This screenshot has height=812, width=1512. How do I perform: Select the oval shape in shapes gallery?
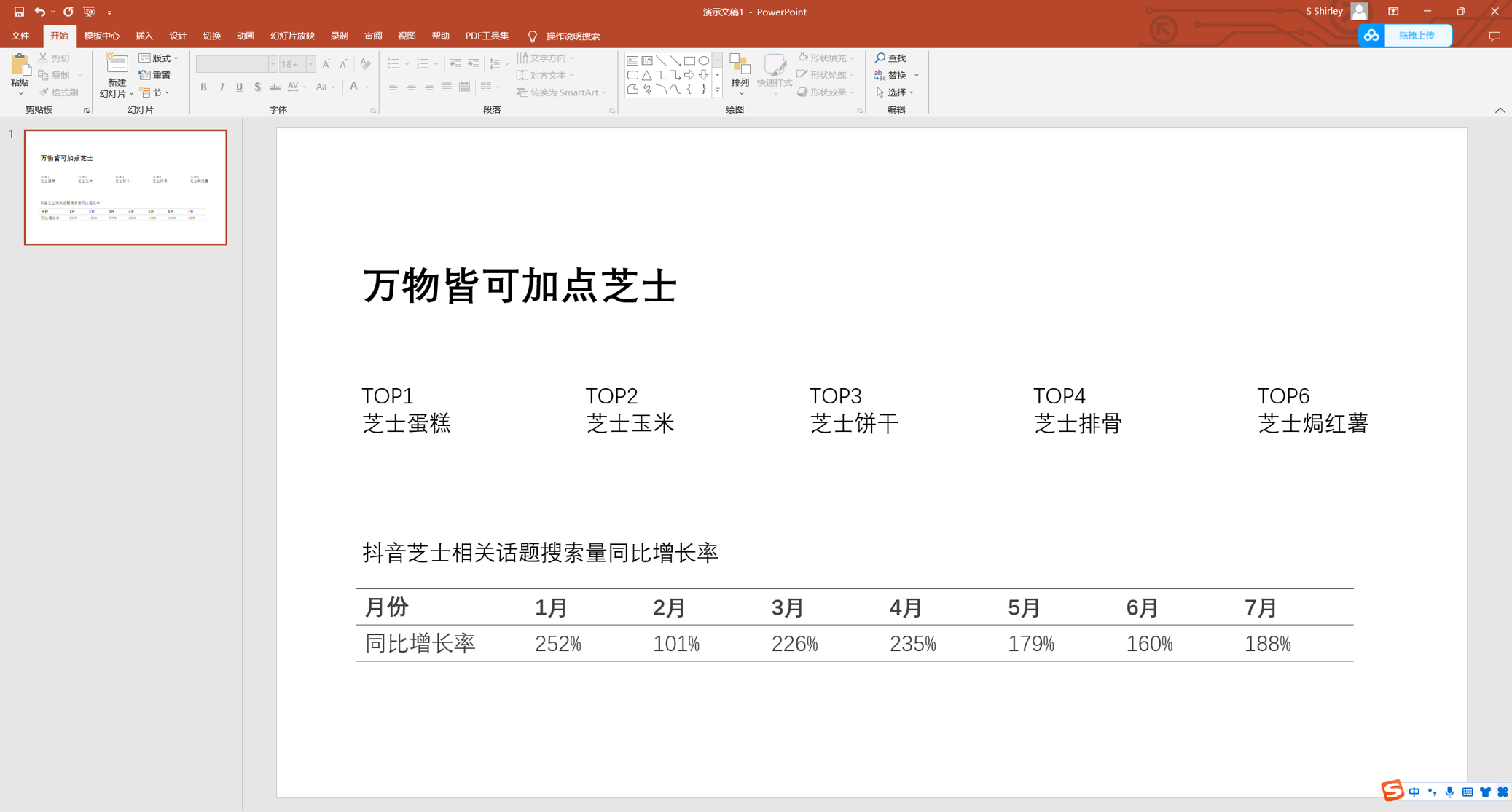coord(704,60)
